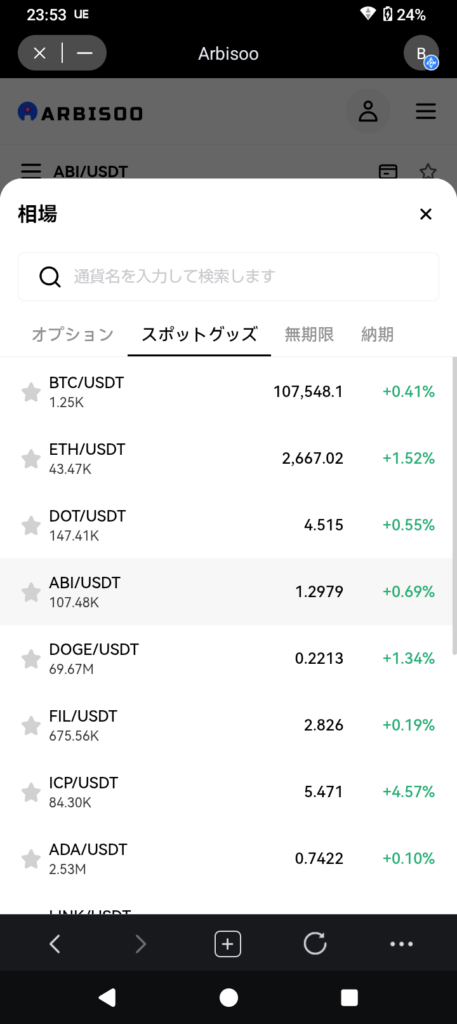Toggle favorite star for BTC/USDT
The image size is (457, 1024).
coord(31,392)
